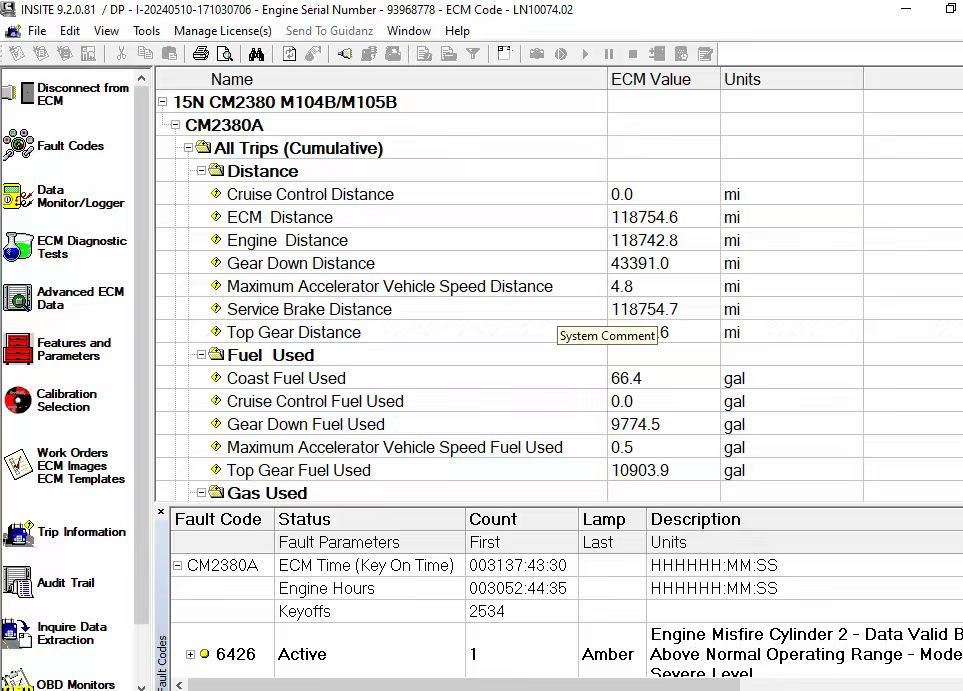
Task: Click the binoculars find icon
Action: (257, 54)
